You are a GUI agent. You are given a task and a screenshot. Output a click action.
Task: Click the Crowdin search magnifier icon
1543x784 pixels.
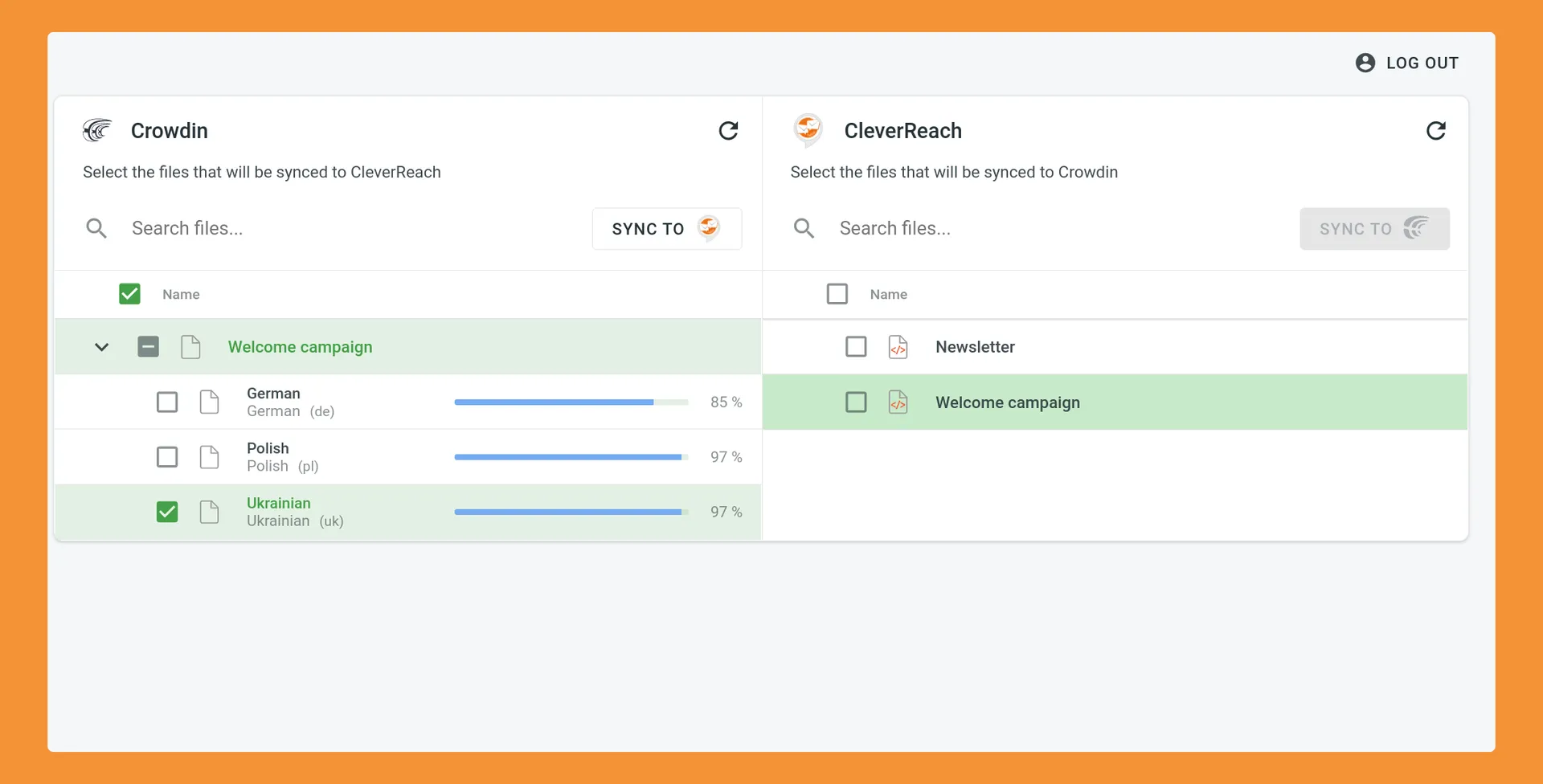(96, 228)
